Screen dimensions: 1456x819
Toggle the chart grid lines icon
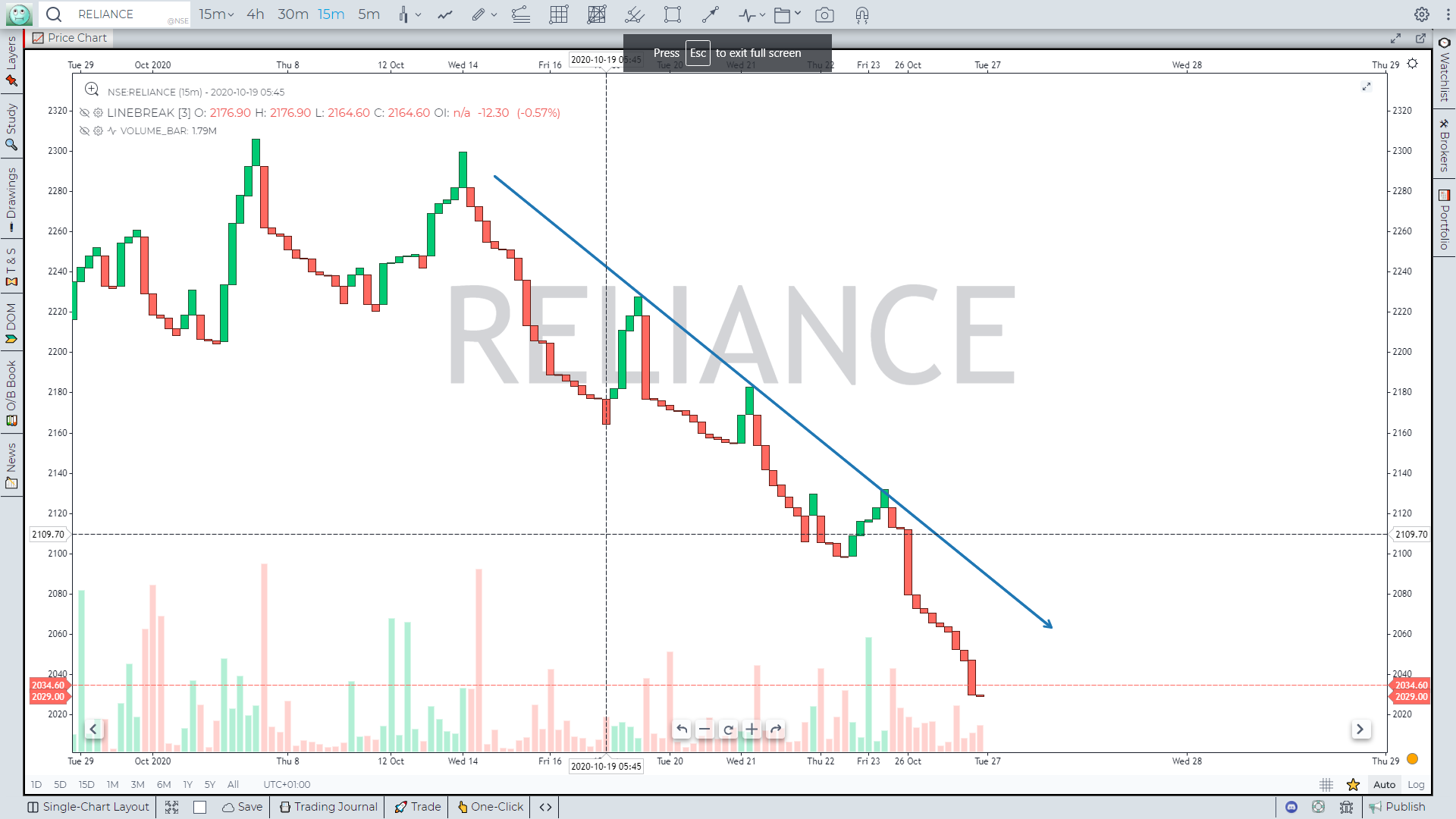click(1326, 785)
